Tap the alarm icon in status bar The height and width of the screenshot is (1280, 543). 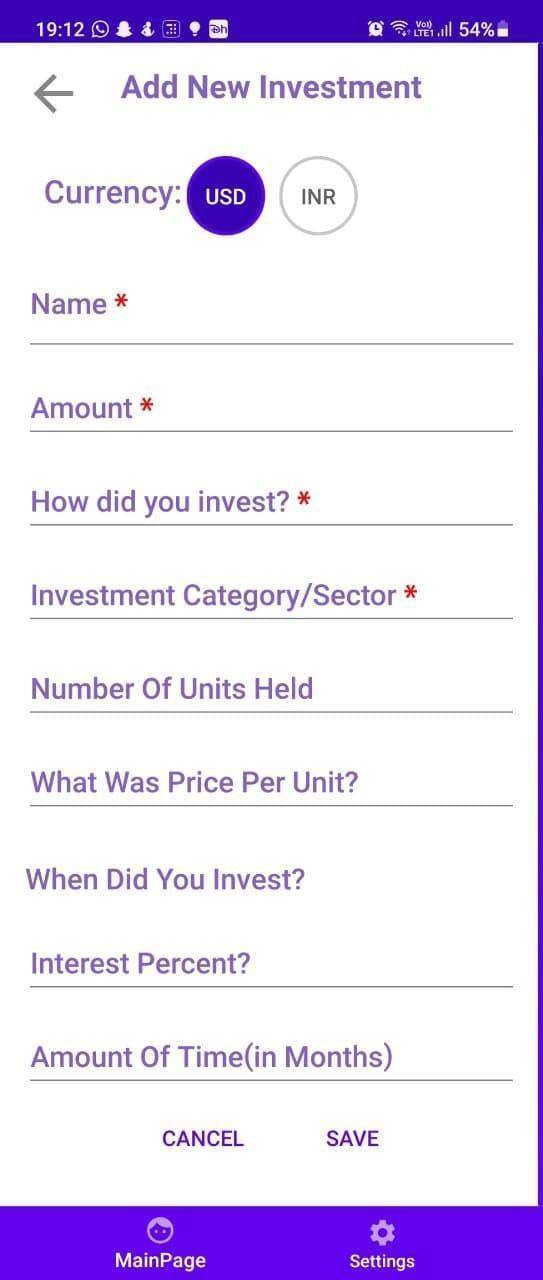tap(376, 29)
